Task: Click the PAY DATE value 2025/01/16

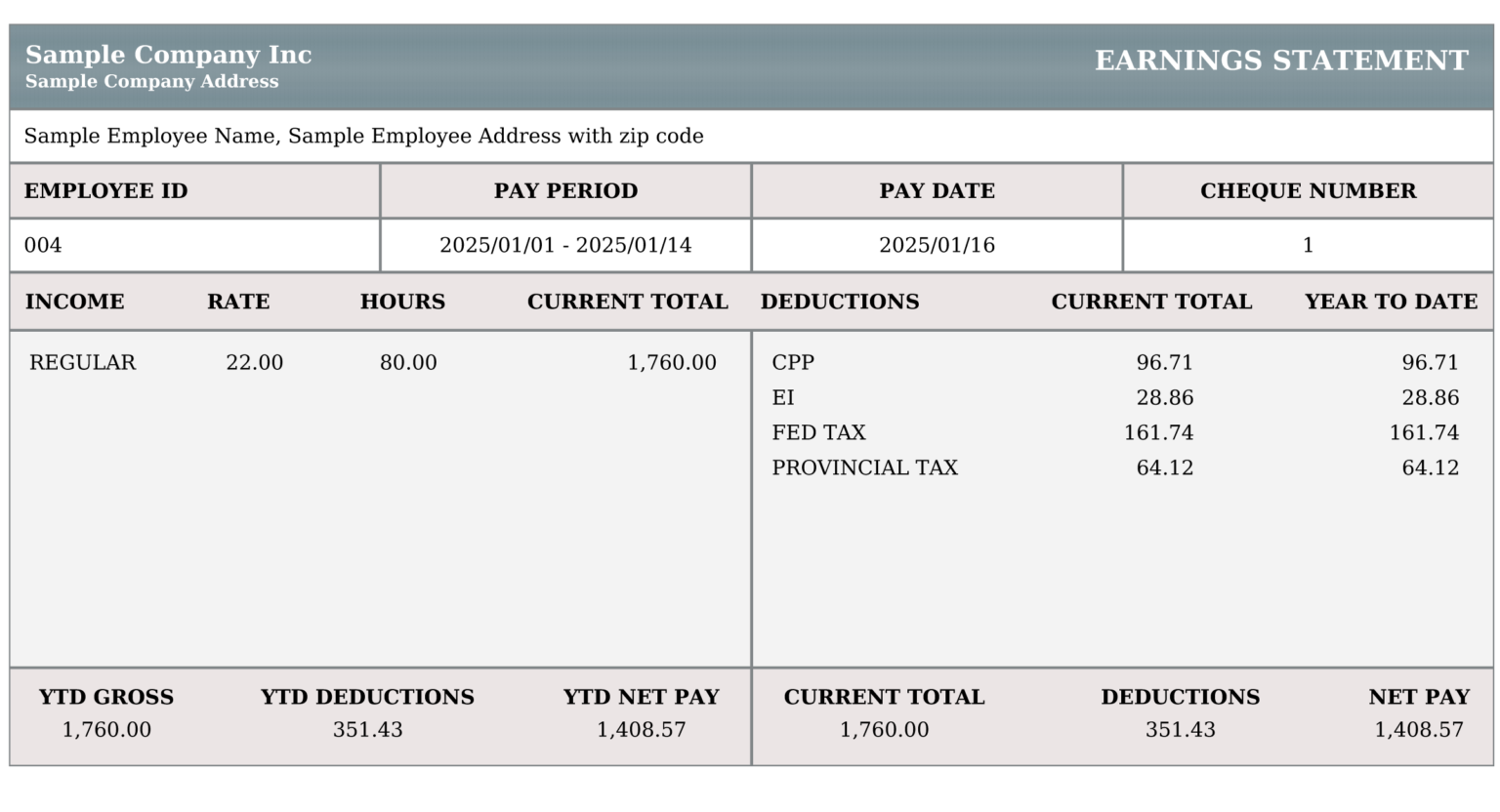Action: 937,245
